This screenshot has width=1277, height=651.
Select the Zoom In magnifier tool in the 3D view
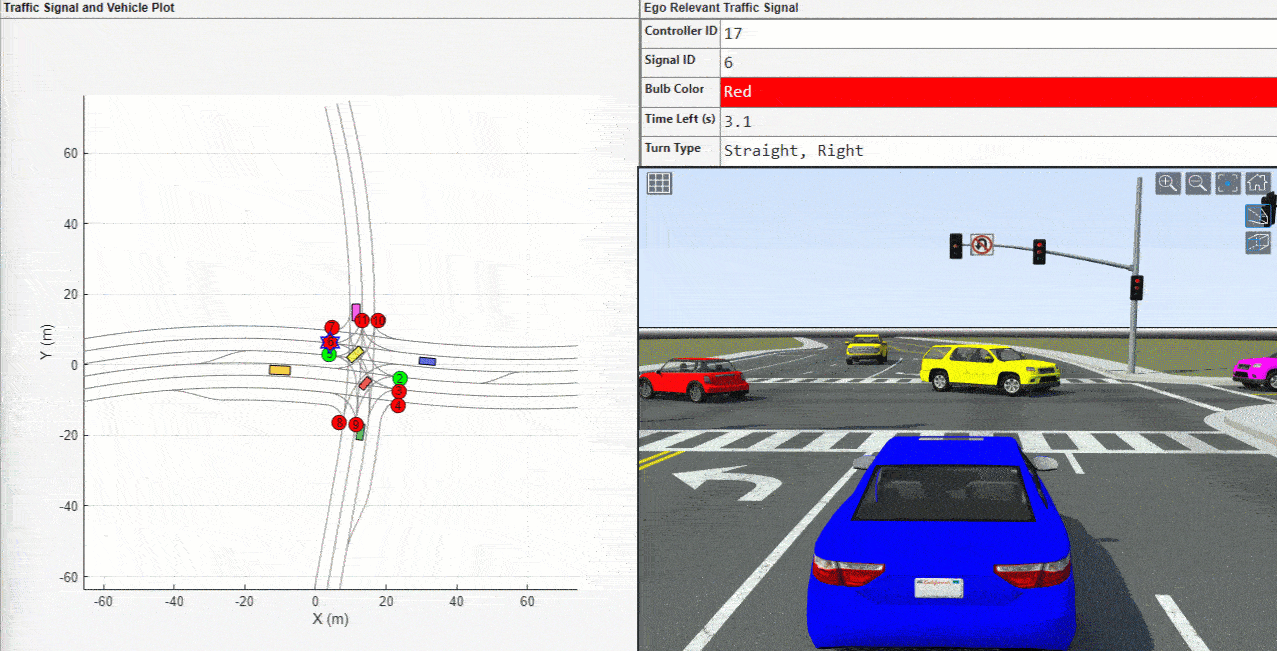point(1168,183)
